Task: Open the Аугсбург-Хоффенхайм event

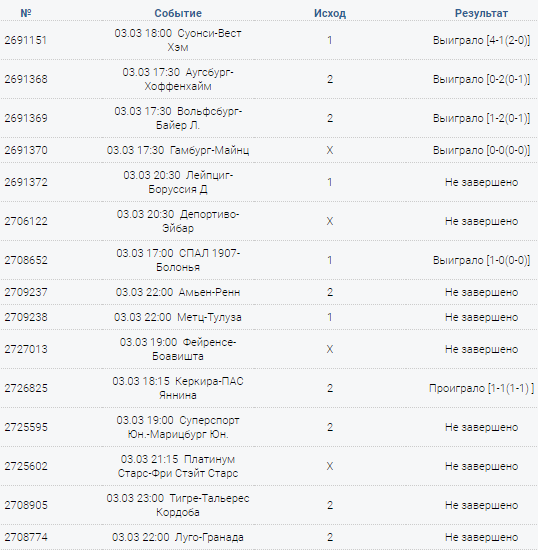Action: (178, 79)
